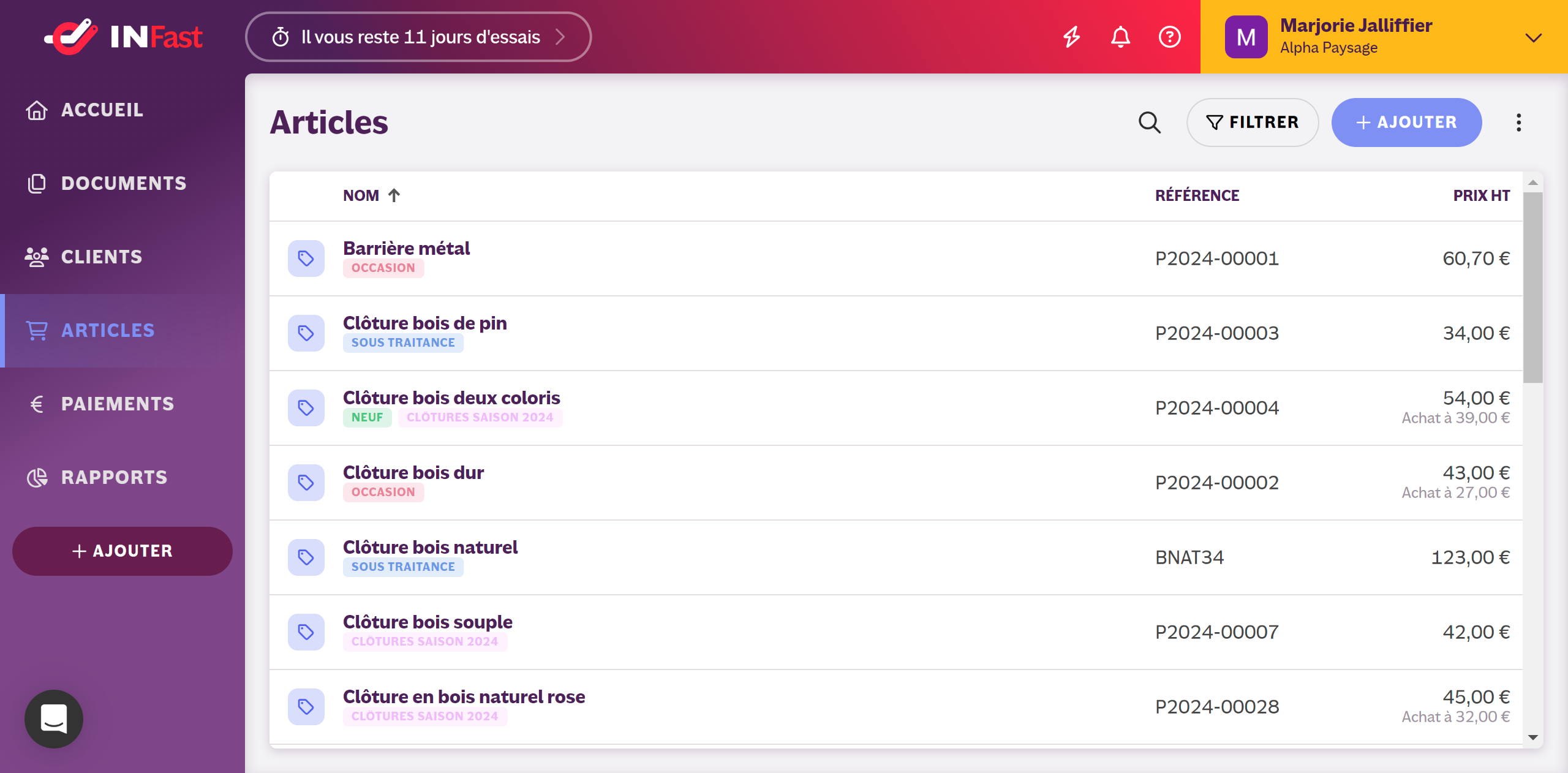The width and height of the screenshot is (1568, 773).
Task: Click the FILTRER button
Action: tap(1252, 123)
